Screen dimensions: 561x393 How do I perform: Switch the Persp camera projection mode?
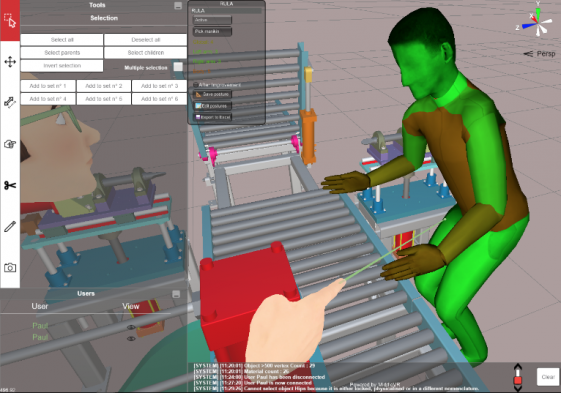540,54
